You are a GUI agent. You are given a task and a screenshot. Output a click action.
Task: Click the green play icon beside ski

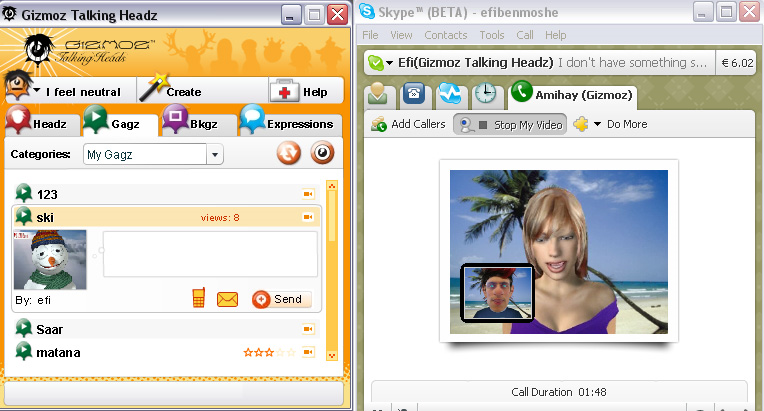tap(23, 216)
